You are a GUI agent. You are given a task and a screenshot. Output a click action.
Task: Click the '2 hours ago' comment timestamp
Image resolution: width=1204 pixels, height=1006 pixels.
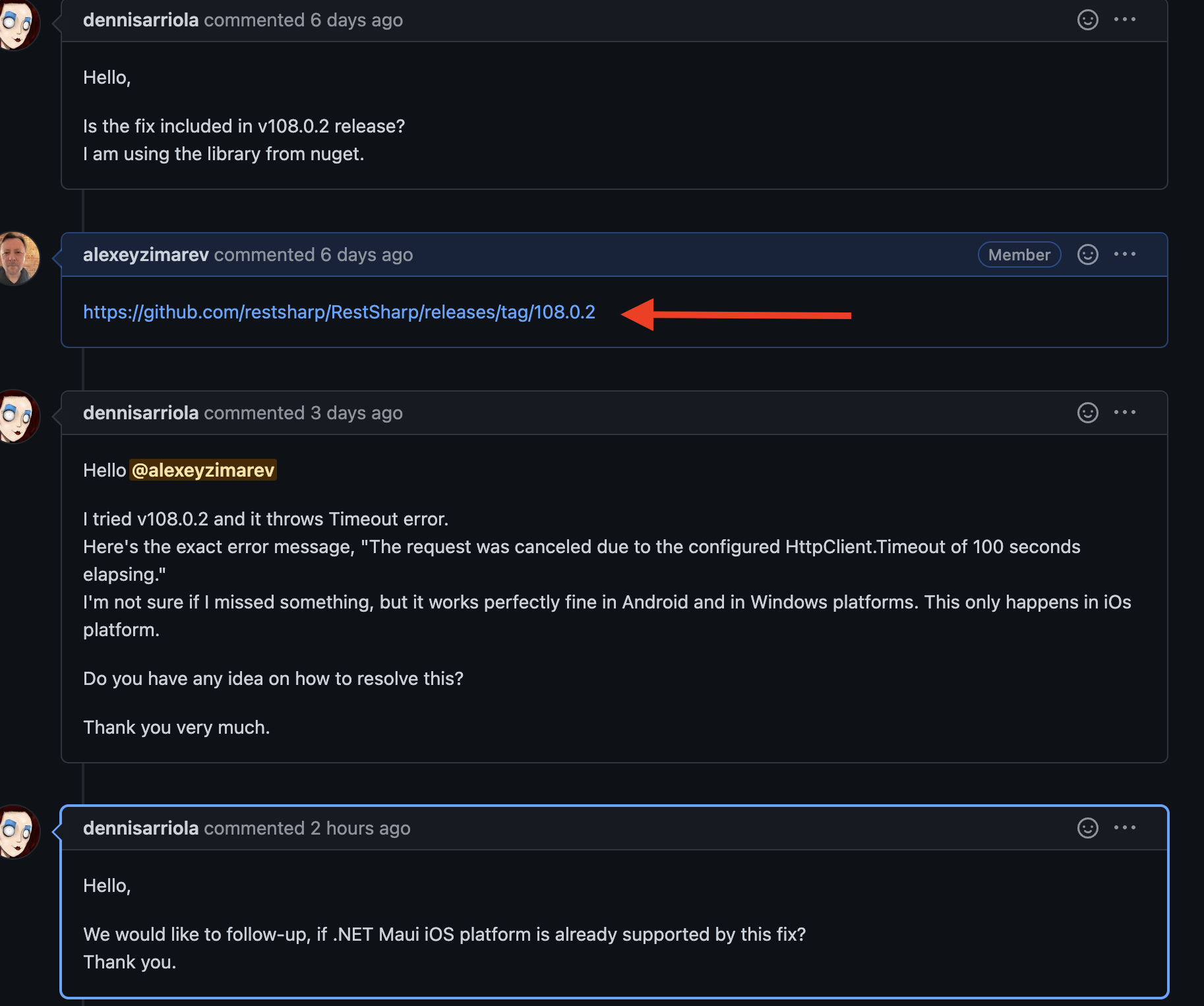click(x=360, y=829)
